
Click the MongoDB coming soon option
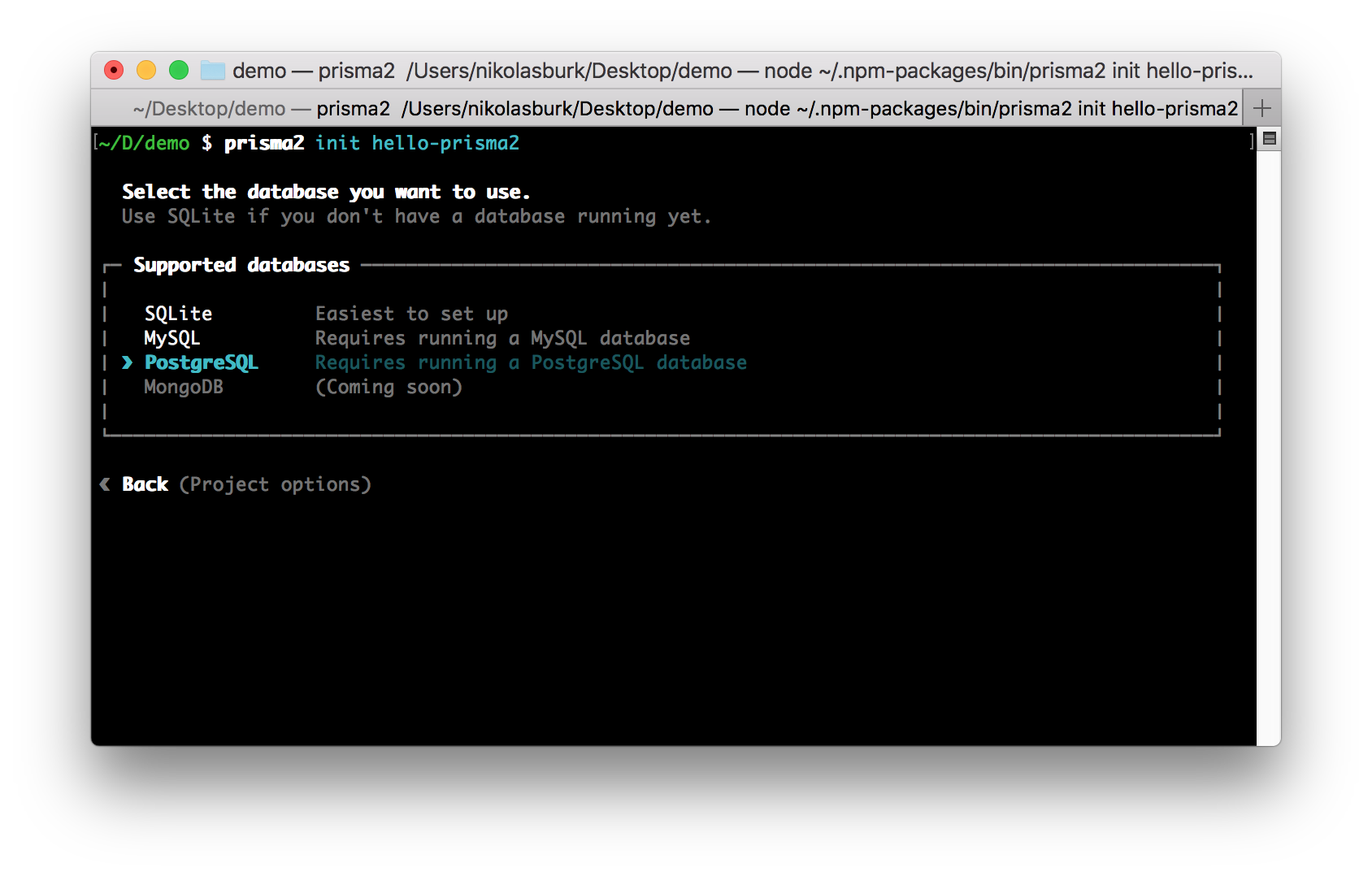pyautogui.click(x=184, y=387)
